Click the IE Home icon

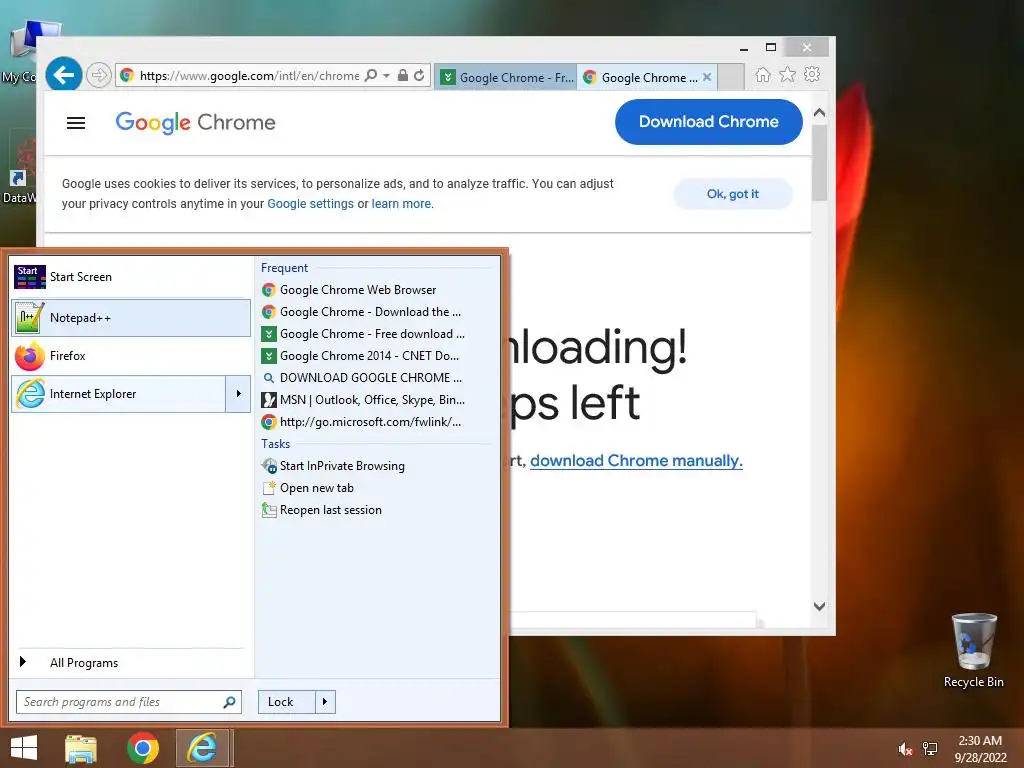[763, 75]
